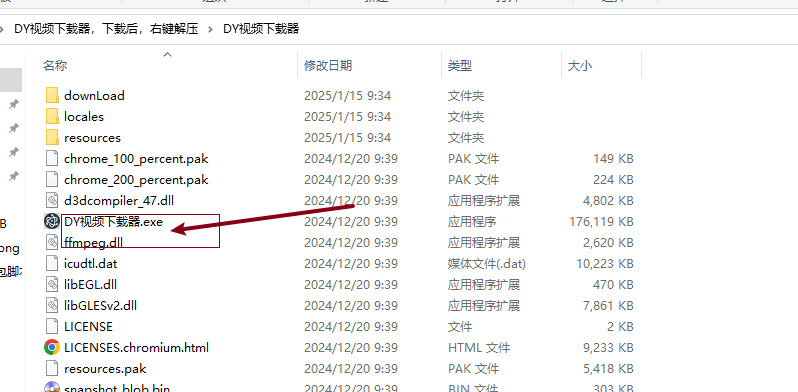Select the file name chrome_100_percent.pak
798x392 pixels.
click(x=136, y=159)
